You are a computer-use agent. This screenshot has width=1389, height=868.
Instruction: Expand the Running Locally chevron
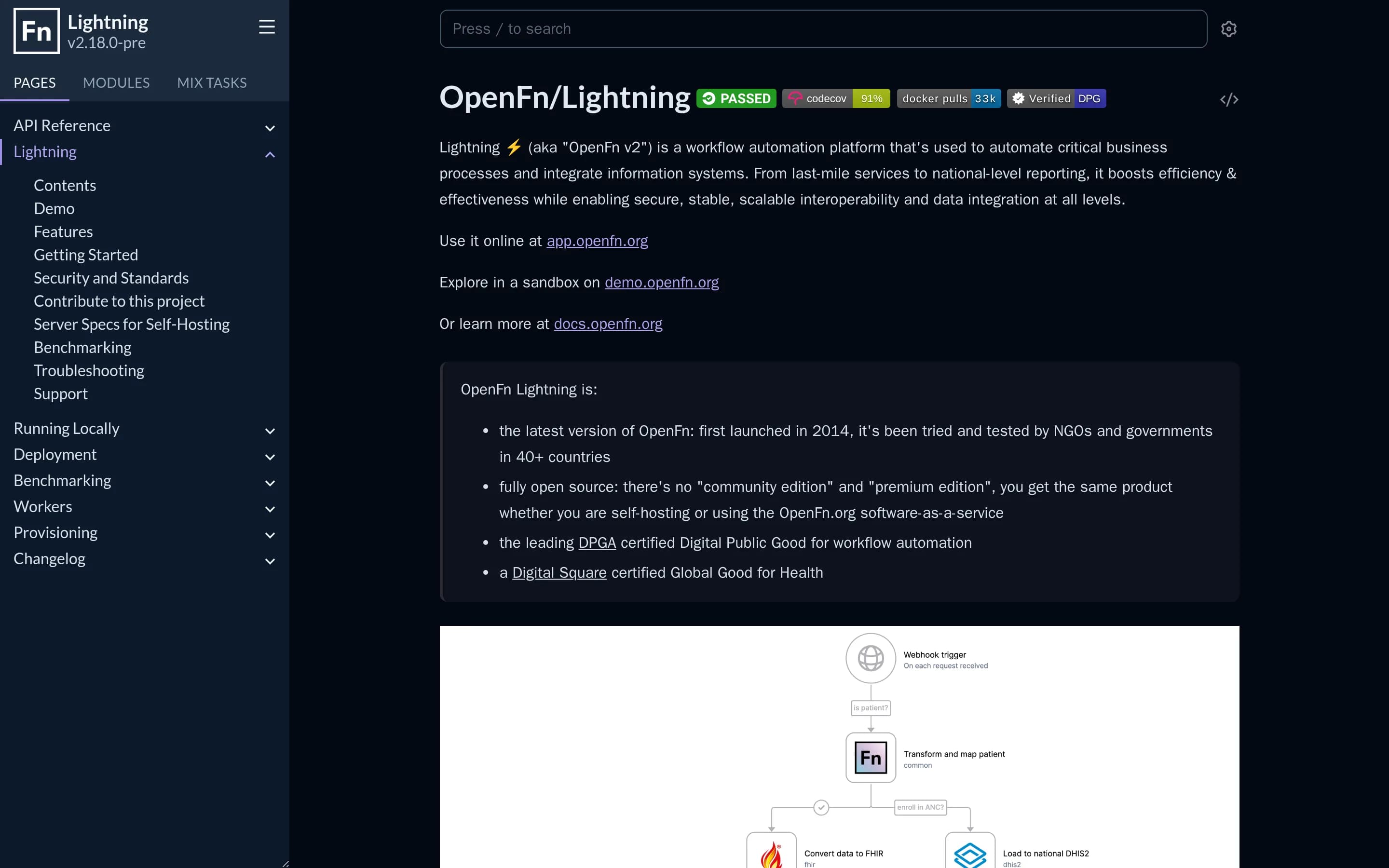tap(270, 431)
